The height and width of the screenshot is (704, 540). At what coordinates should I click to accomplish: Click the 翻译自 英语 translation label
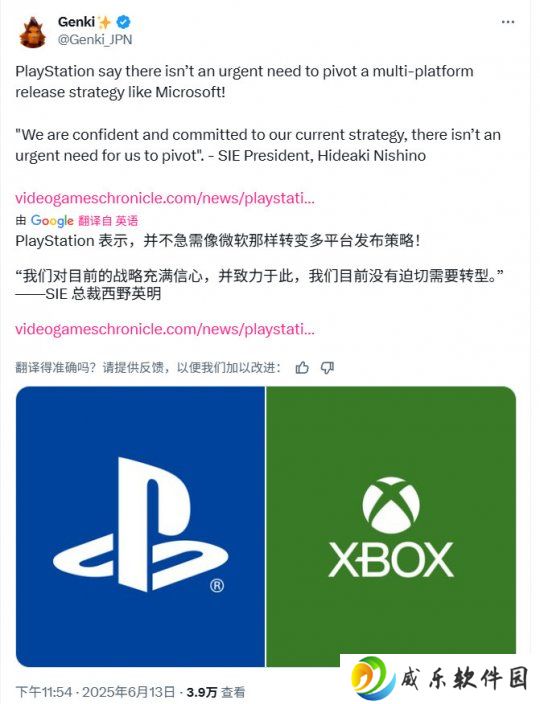pos(108,220)
